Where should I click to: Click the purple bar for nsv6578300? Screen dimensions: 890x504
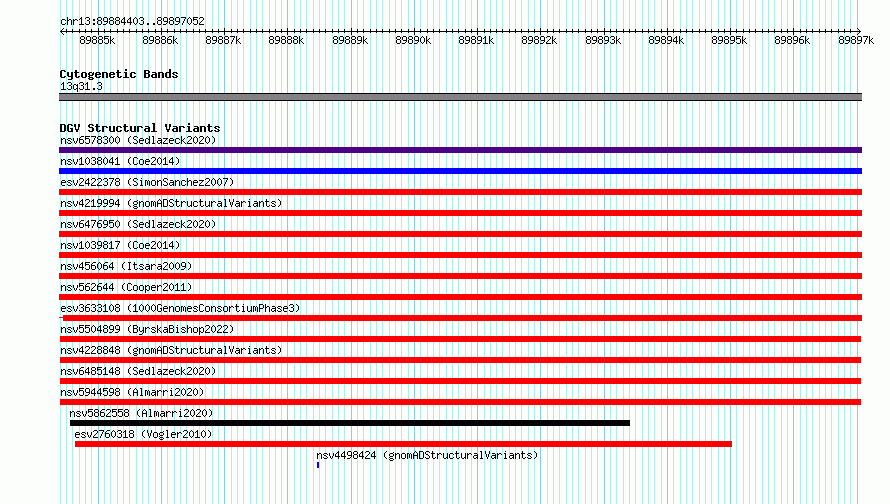click(x=460, y=150)
